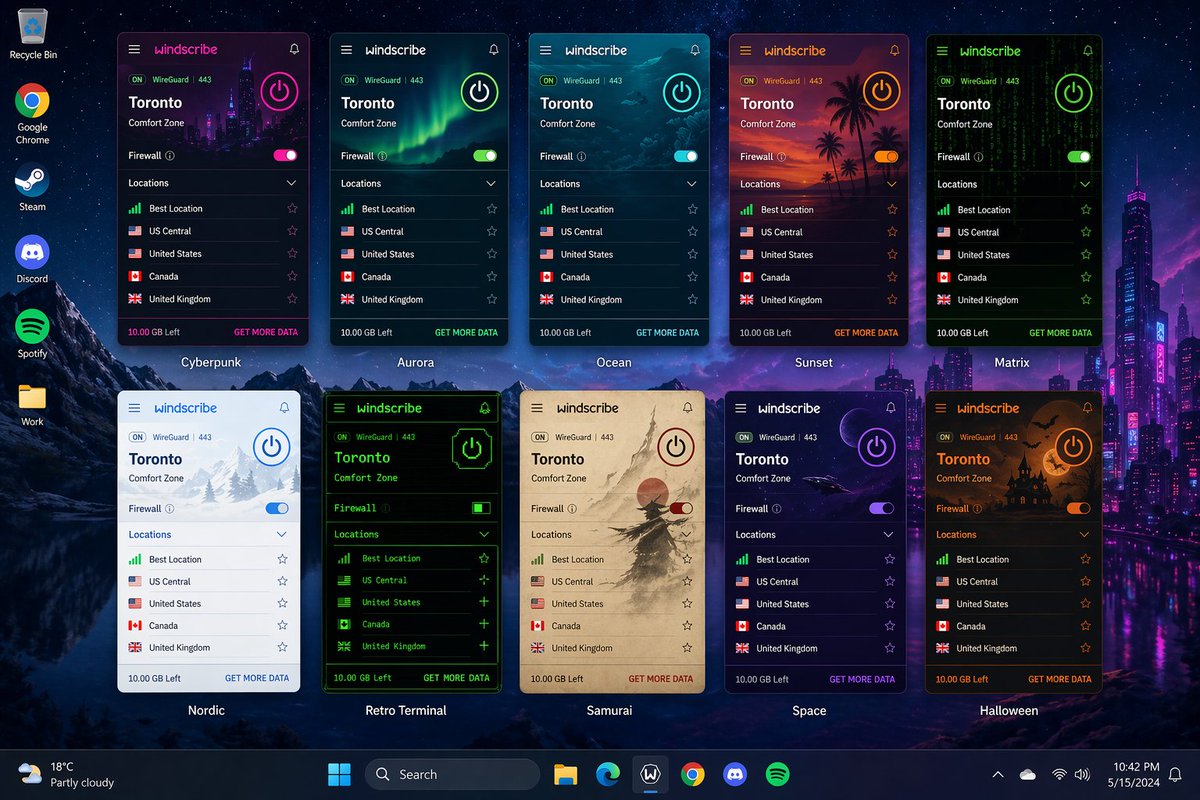Open the hamburger menu in Aurora window

(346, 50)
